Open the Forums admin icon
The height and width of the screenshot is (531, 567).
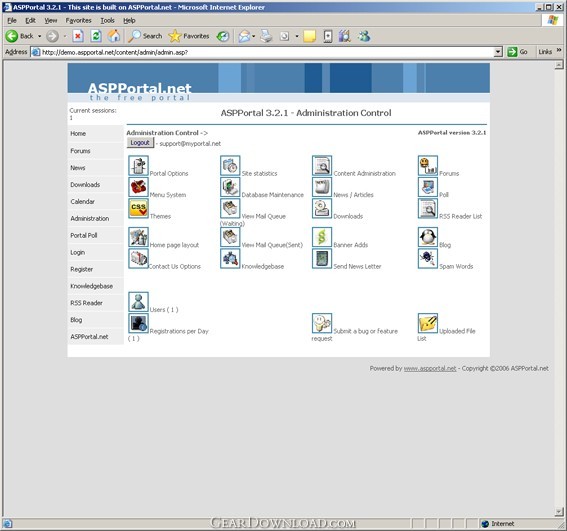[428, 165]
